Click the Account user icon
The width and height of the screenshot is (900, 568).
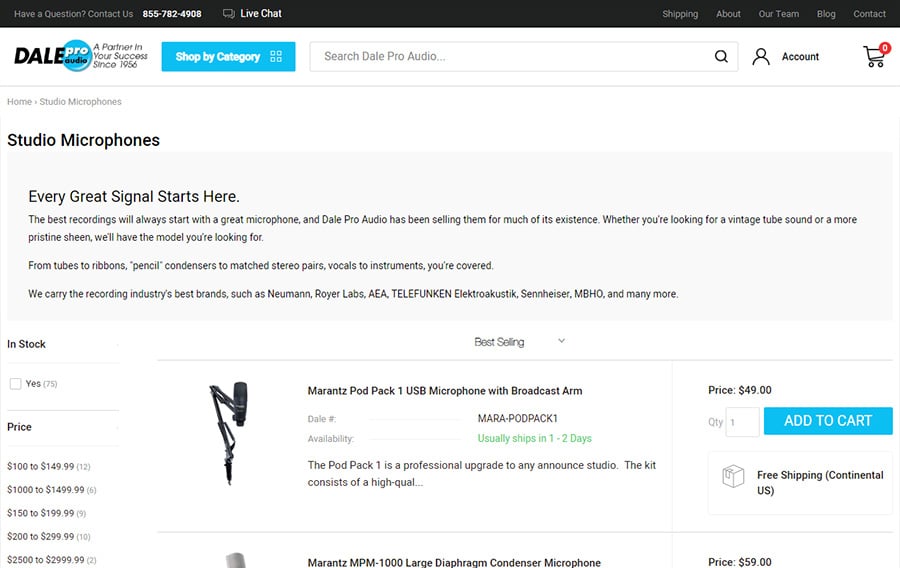tap(761, 56)
